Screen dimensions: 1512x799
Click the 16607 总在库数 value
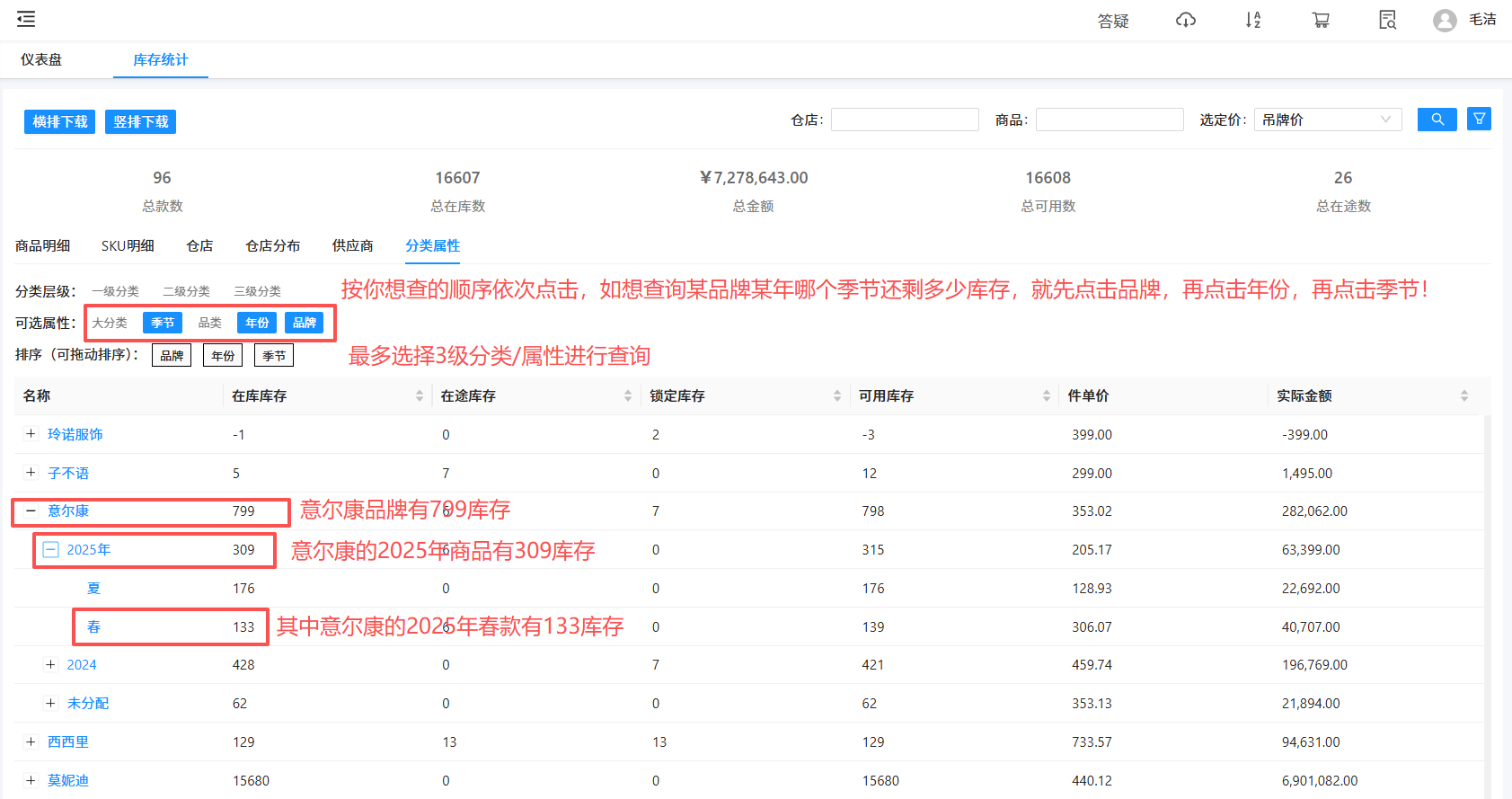(x=457, y=178)
